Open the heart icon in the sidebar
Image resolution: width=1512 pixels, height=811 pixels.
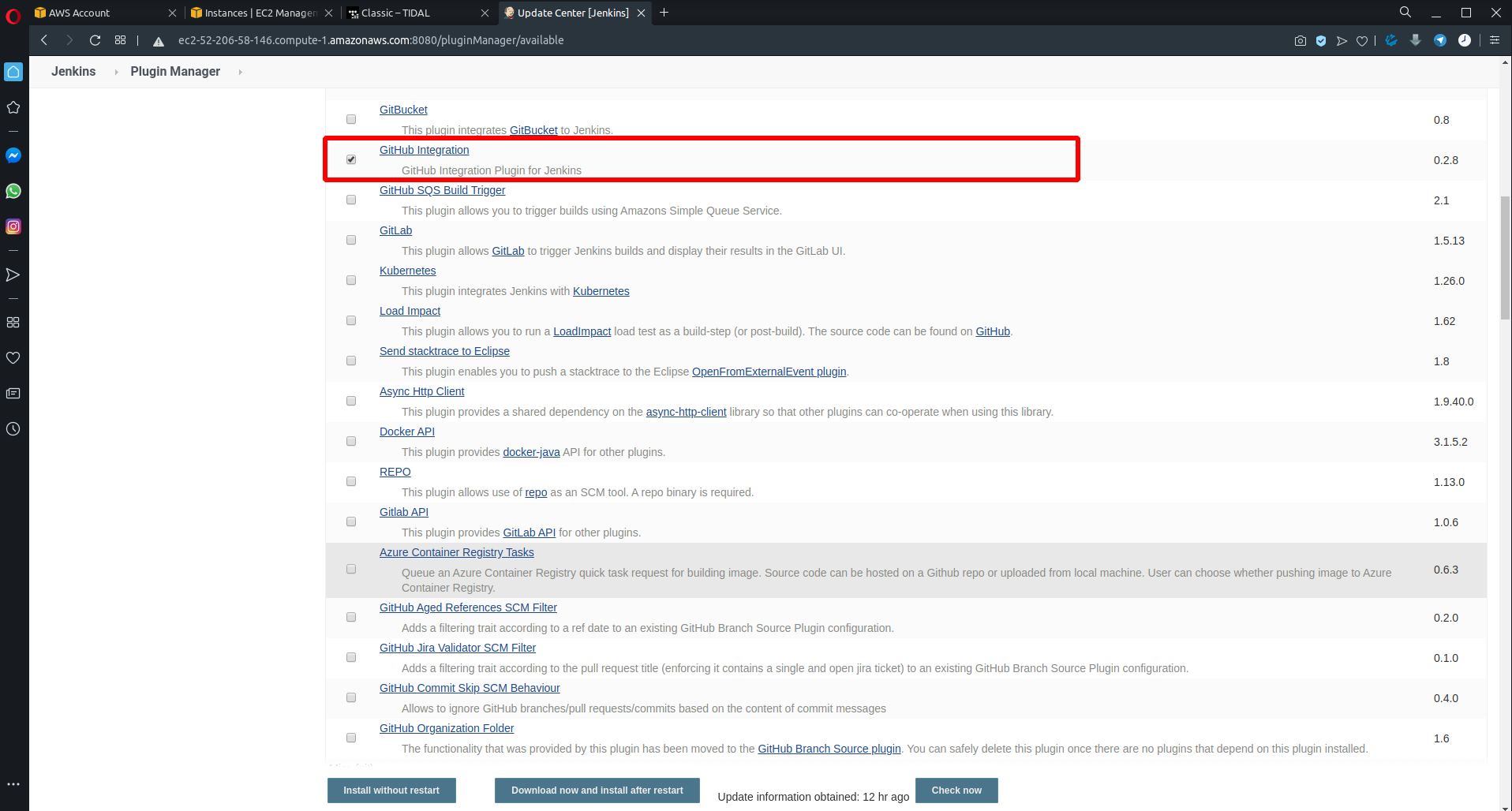[13, 357]
